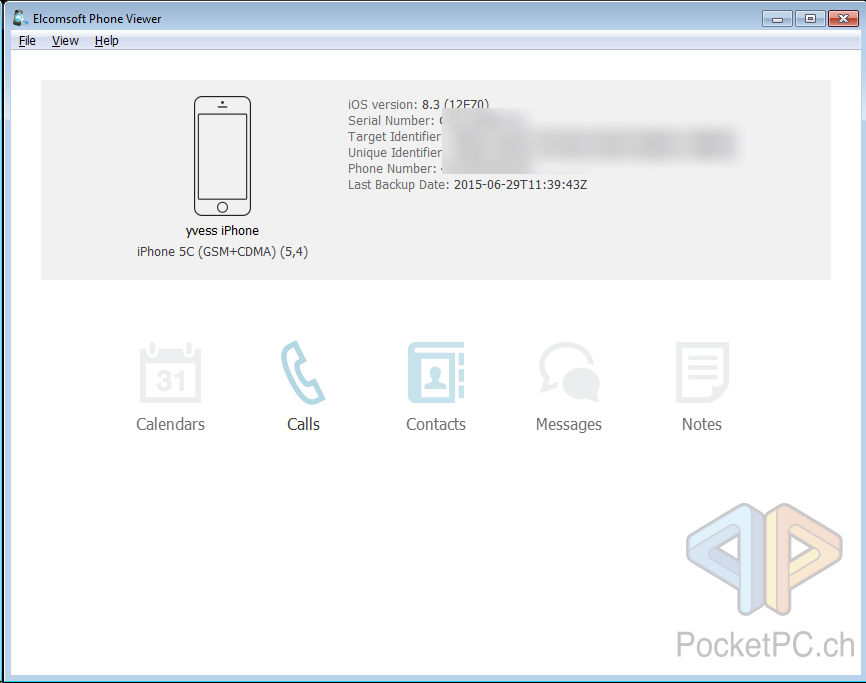The width and height of the screenshot is (866, 683).
Task: Click the Contacts label
Action: (436, 424)
